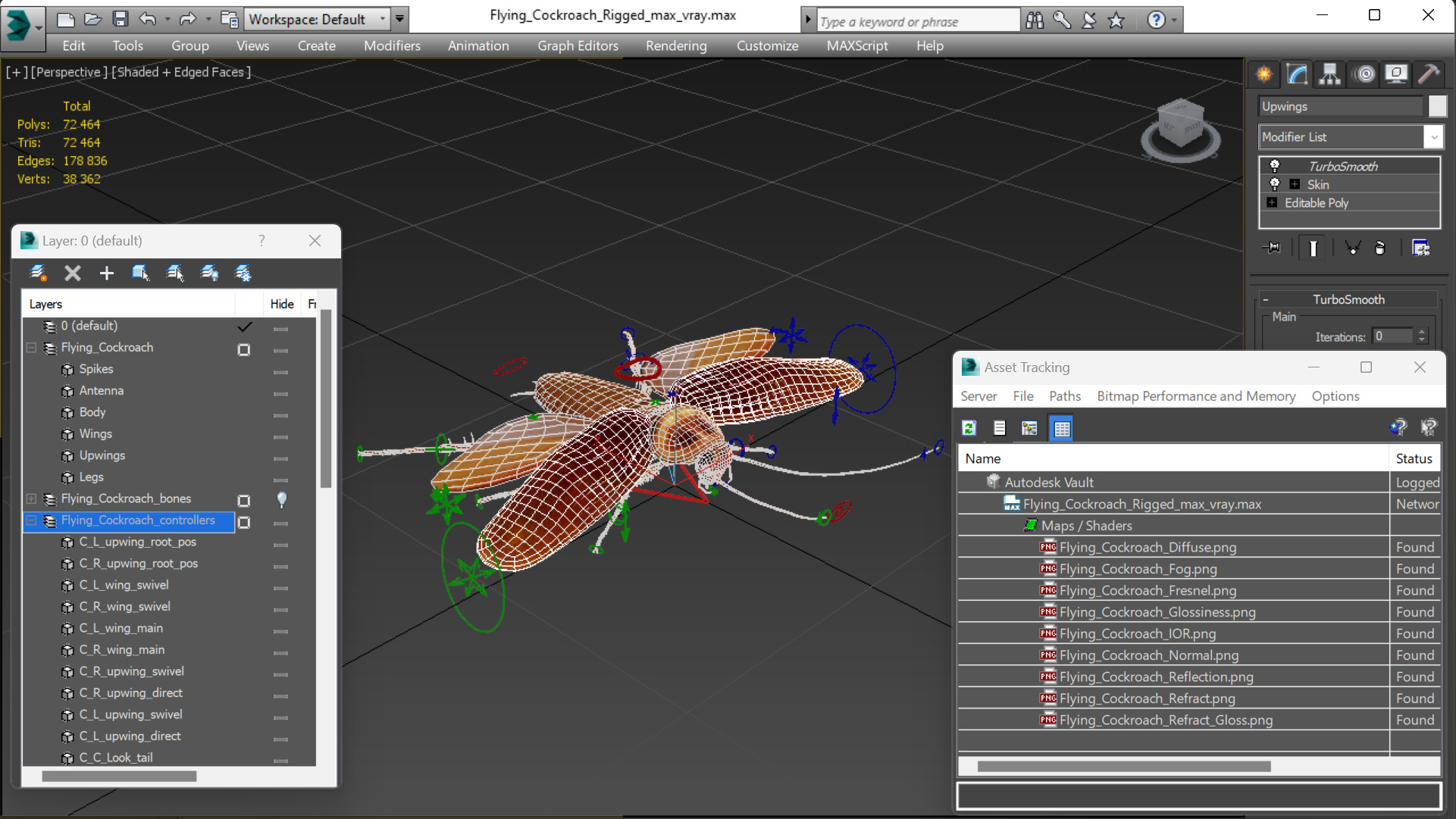Switch to the Create command panel tab

[x=1264, y=74]
